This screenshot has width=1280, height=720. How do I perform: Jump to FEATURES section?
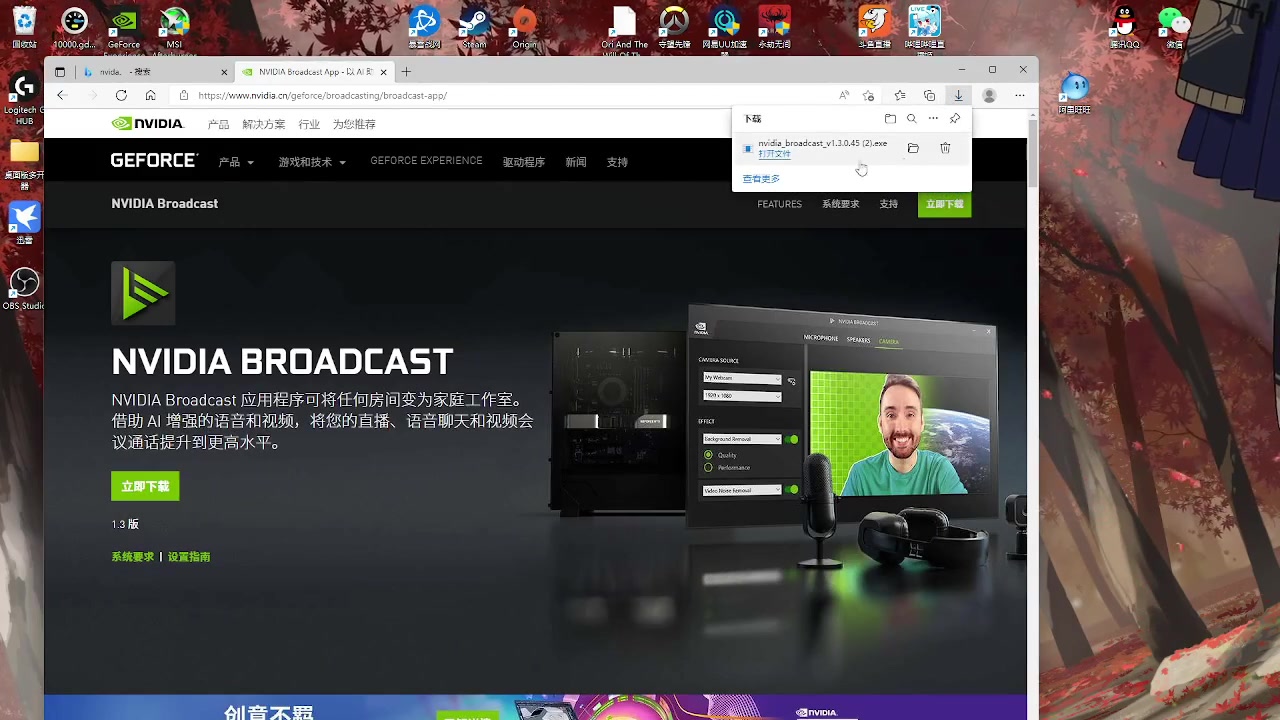pos(779,204)
